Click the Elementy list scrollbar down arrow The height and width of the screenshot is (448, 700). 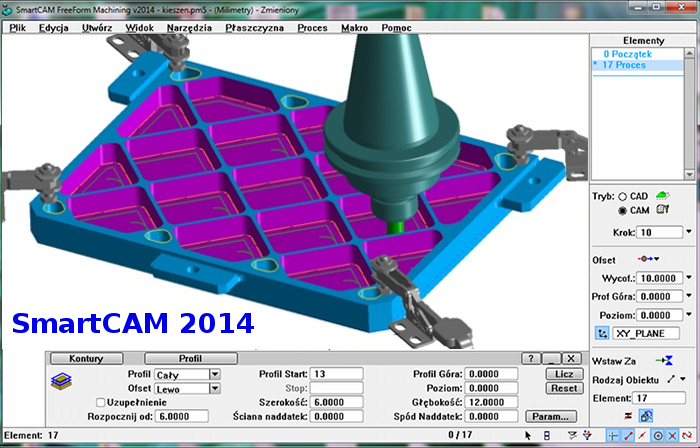pos(689,174)
